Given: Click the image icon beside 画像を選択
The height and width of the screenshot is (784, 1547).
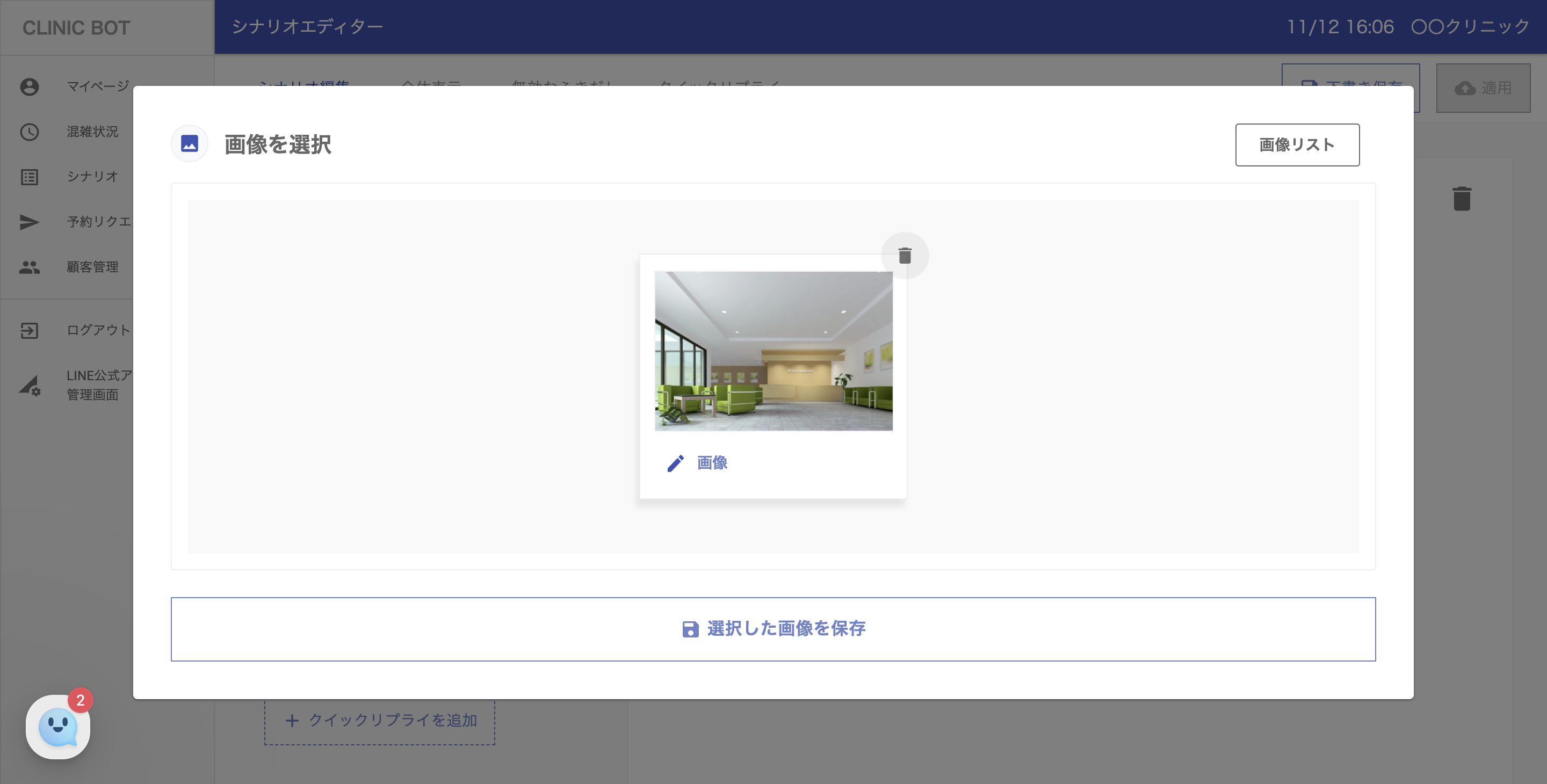Looking at the screenshot, I should point(190,143).
